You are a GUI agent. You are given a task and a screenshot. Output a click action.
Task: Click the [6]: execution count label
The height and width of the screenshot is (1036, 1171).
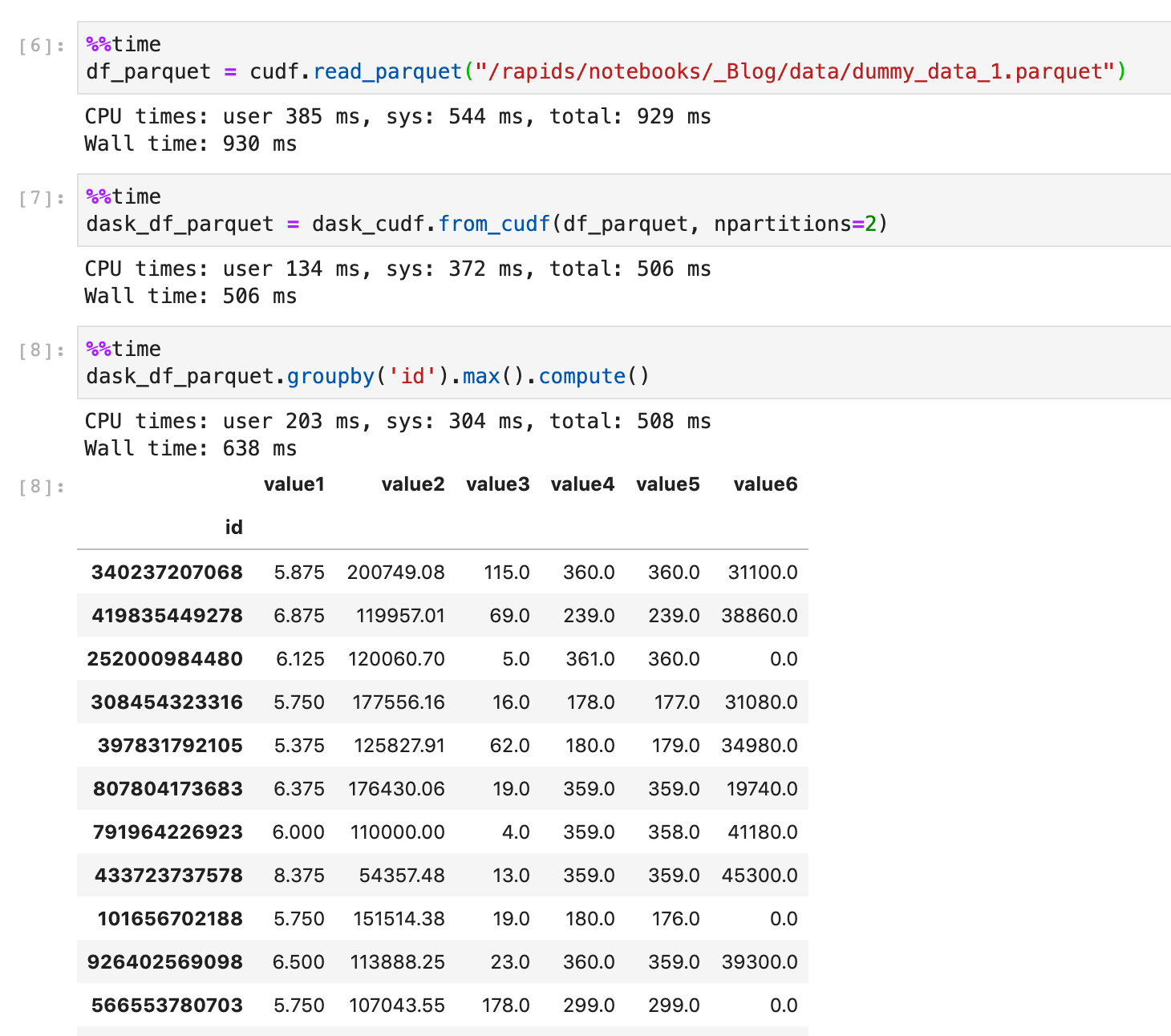tap(36, 47)
